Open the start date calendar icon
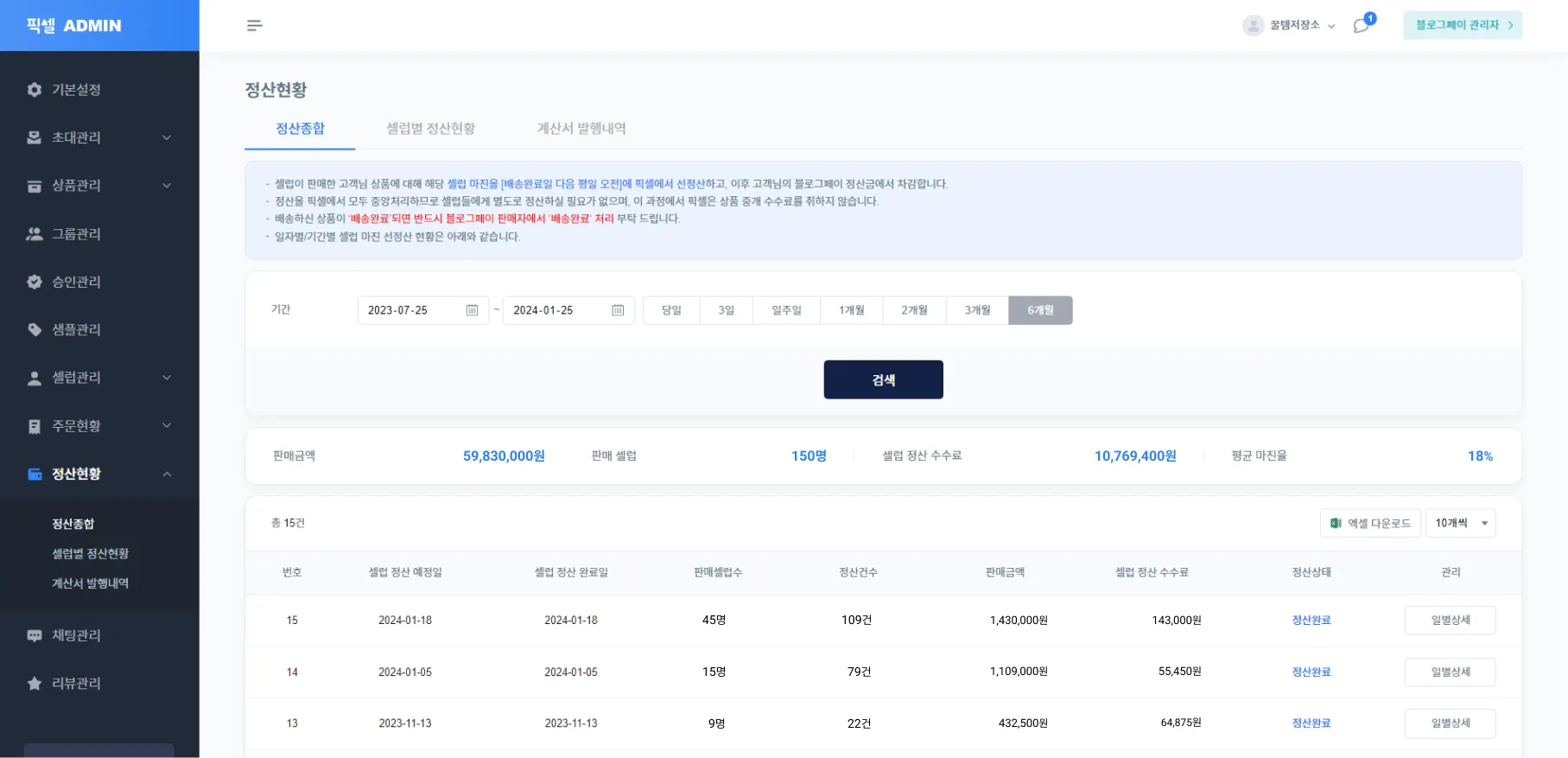The width and height of the screenshot is (1568, 758). [472, 310]
